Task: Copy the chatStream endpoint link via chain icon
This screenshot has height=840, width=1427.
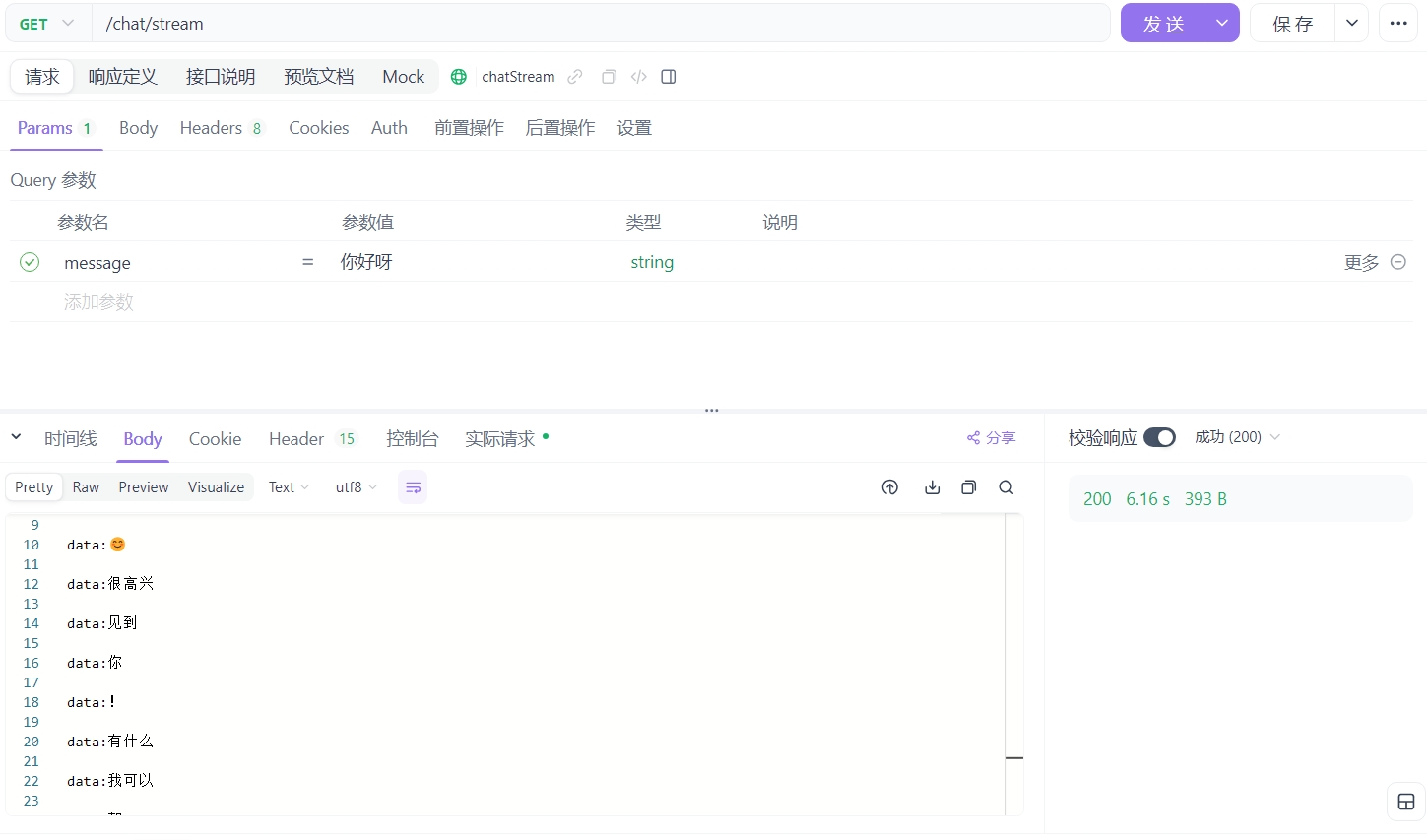Action: 574,76
